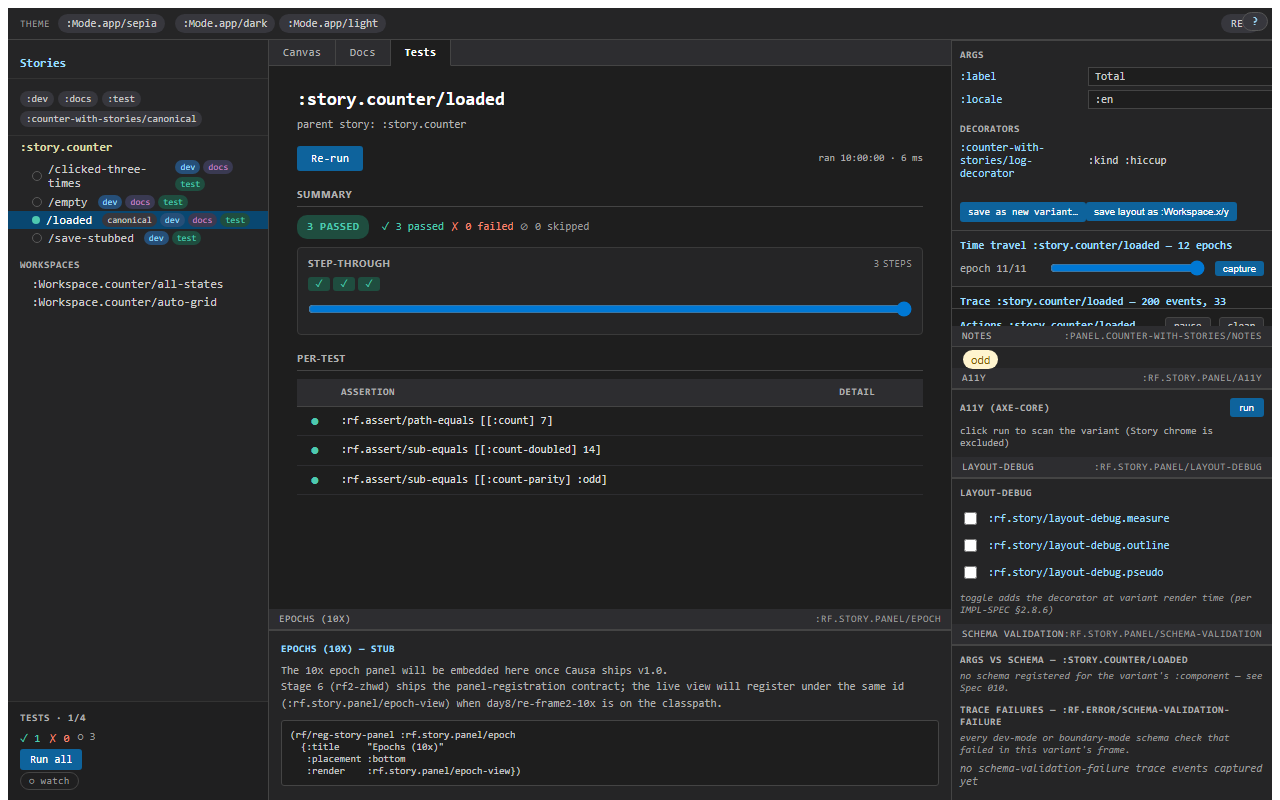Click the Re-run button
Screen dimensions: 1280x800
(330, 158)
